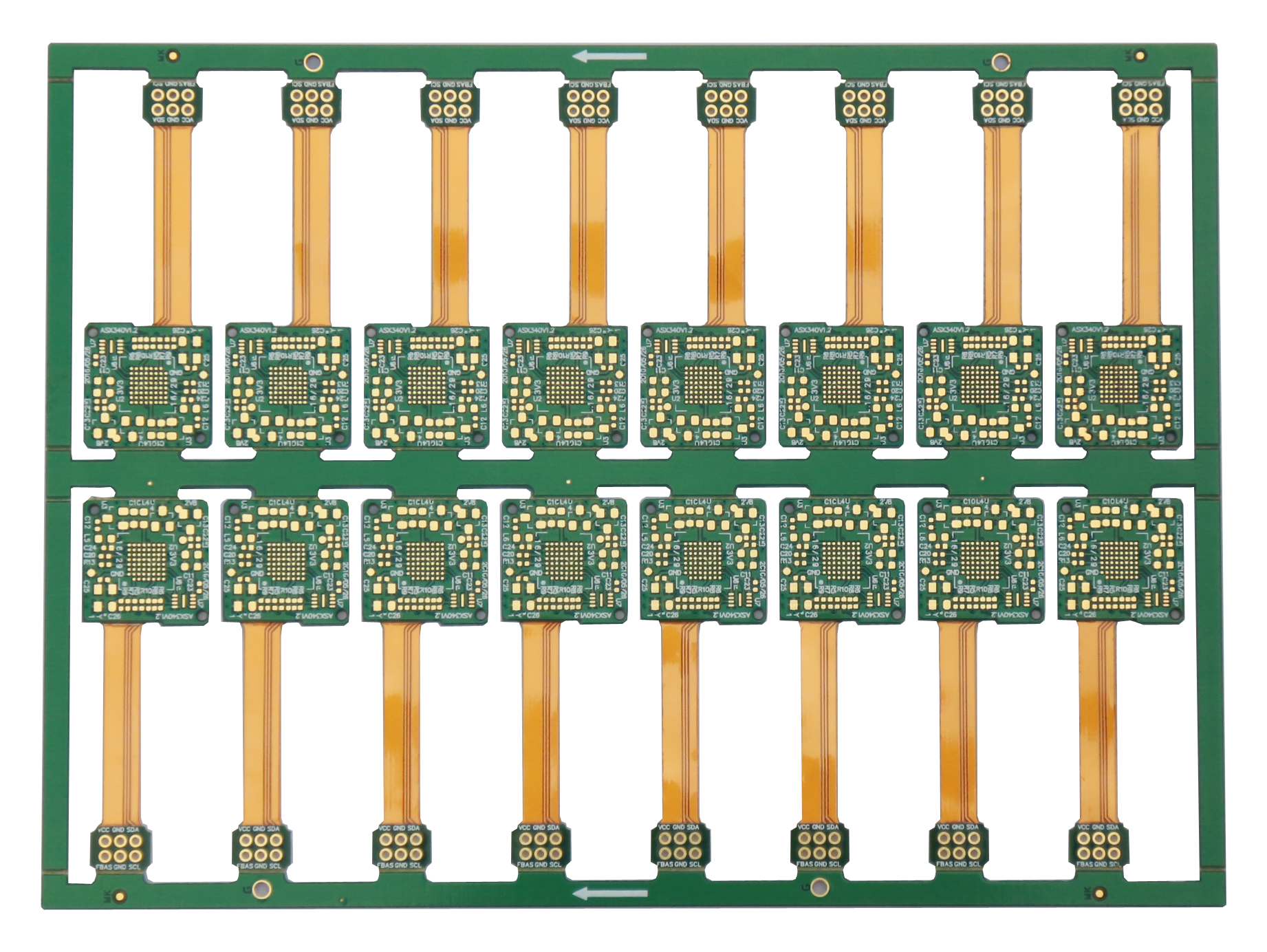Image resolution: width=1267 pixels, height=952 pixels.
Task: Click the orange flex cable of top-left board
Action: [x=172, y=220]
